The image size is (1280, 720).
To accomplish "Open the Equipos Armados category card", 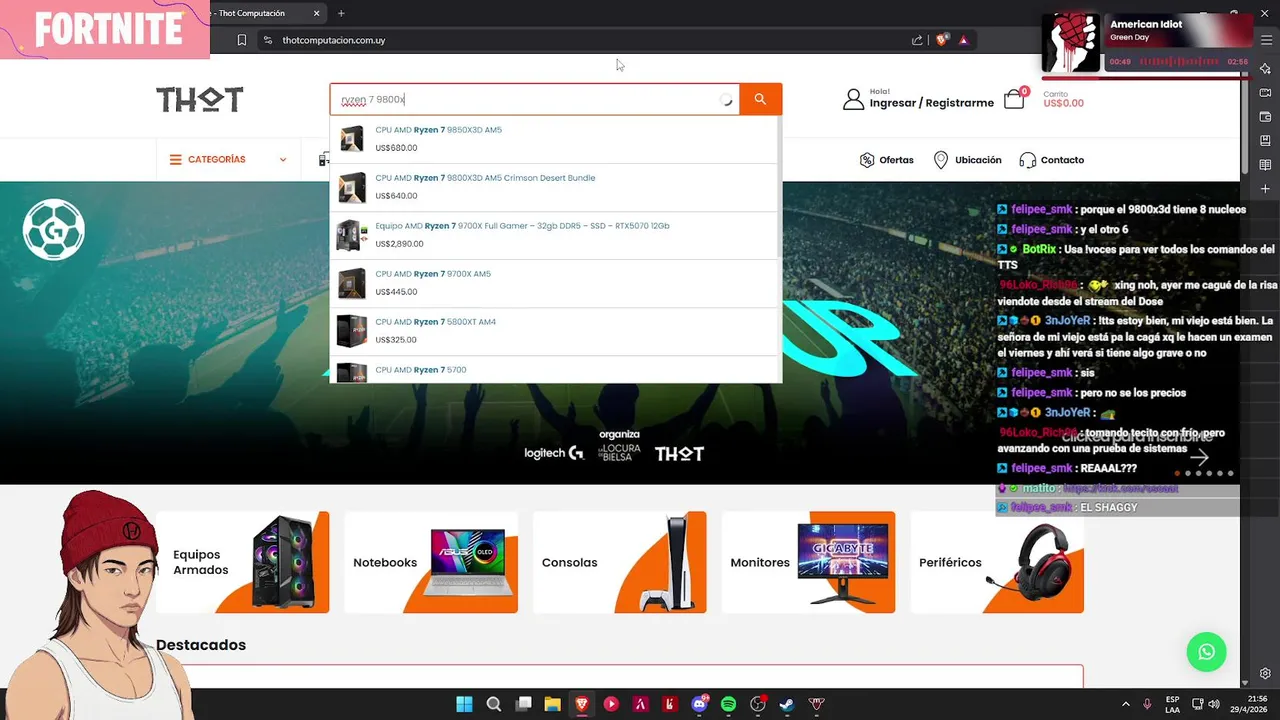I will [x=243, y=562].
